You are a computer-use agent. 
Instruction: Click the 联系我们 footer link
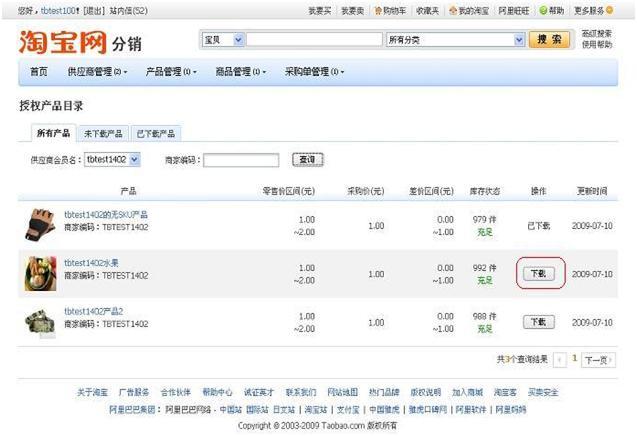coord(301,392)
